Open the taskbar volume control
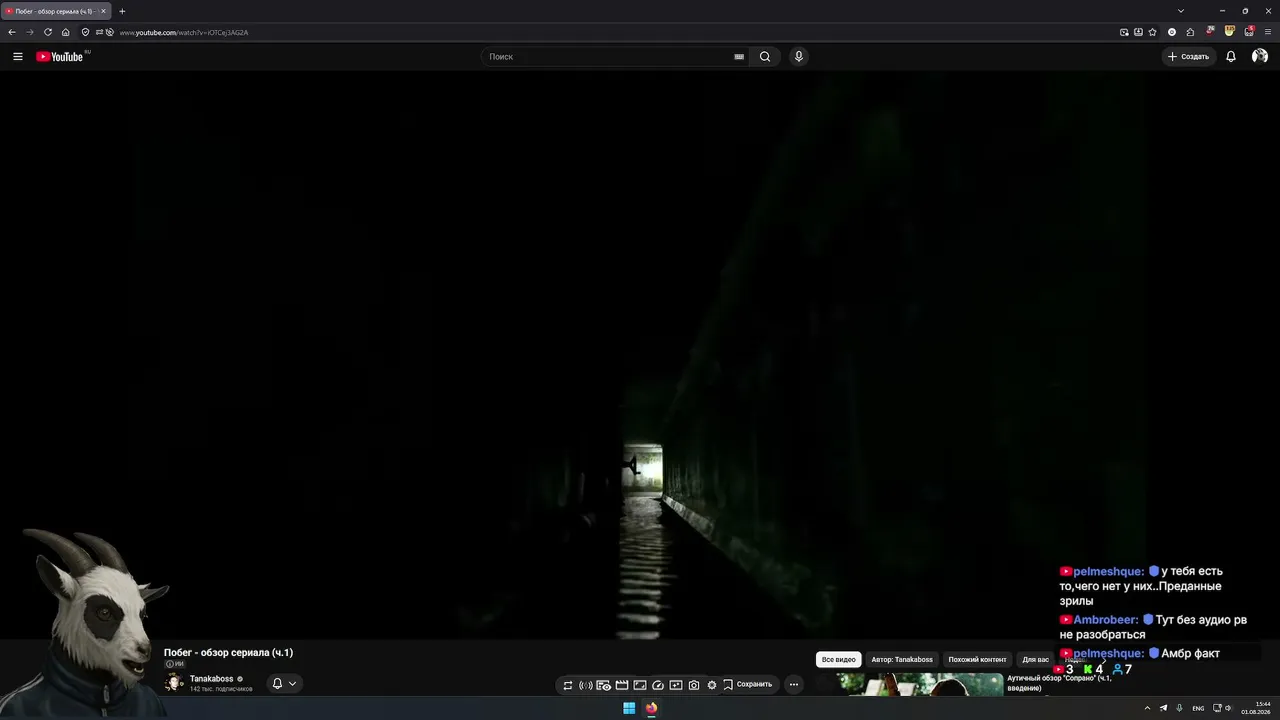1280x720 pixels. [1229, 708]
